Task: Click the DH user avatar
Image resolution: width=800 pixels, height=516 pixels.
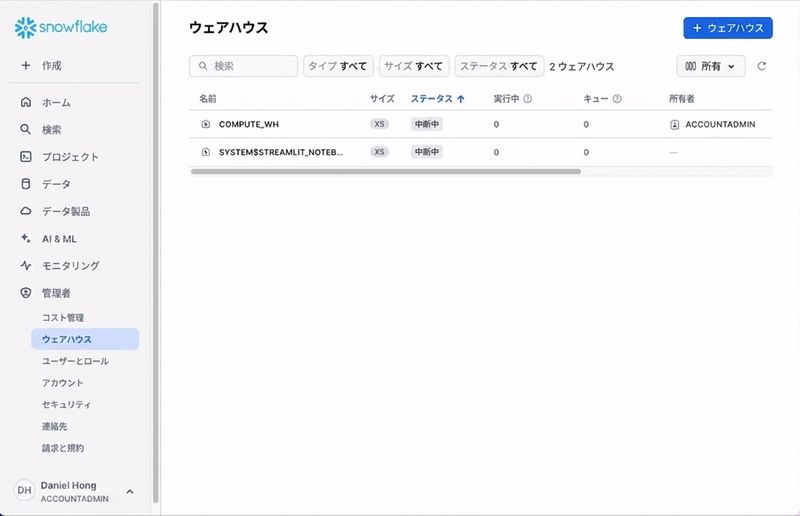Action: click(24, 490)
